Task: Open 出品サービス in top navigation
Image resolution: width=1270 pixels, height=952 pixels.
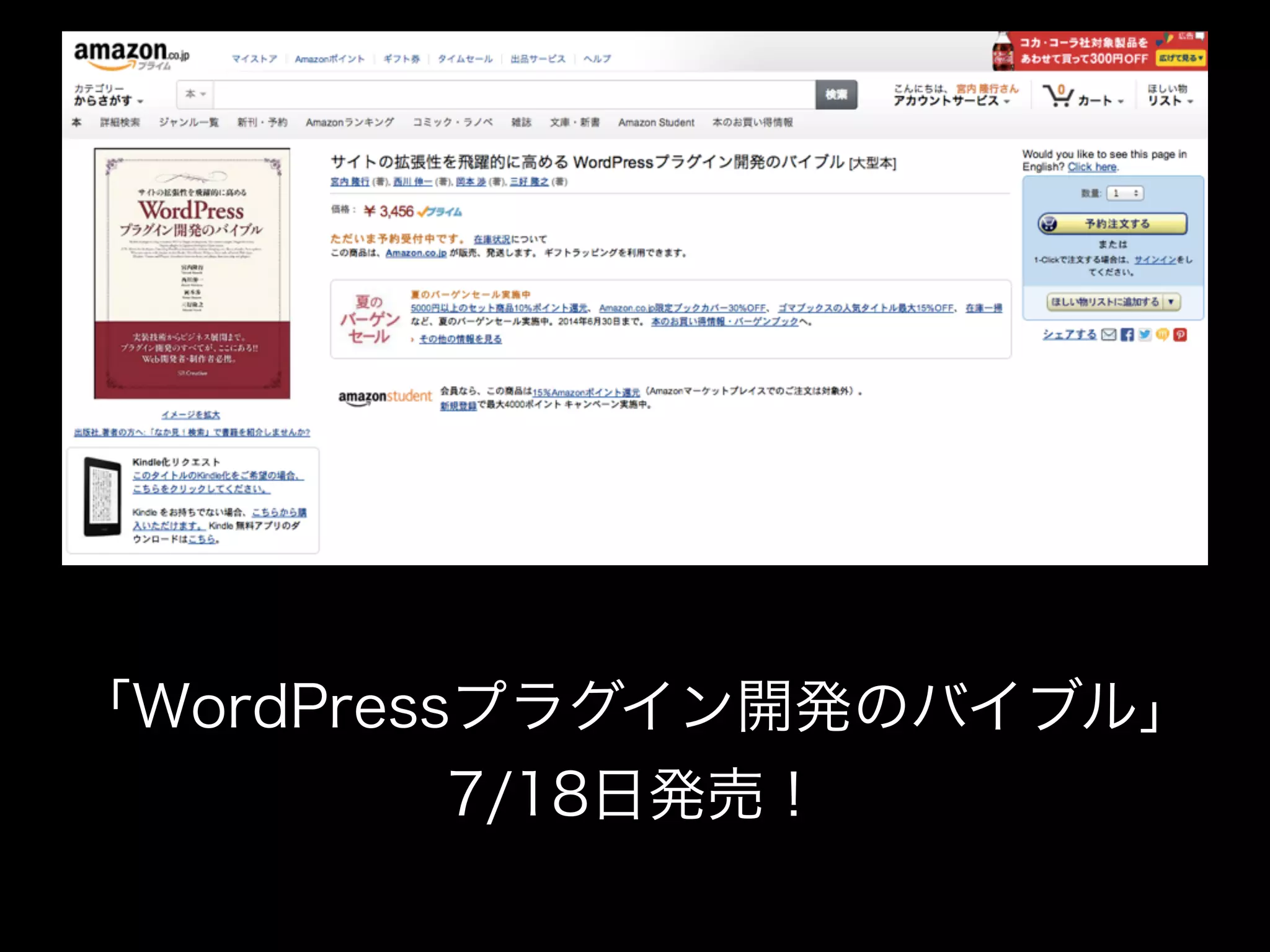Action: tap(538, 59)
